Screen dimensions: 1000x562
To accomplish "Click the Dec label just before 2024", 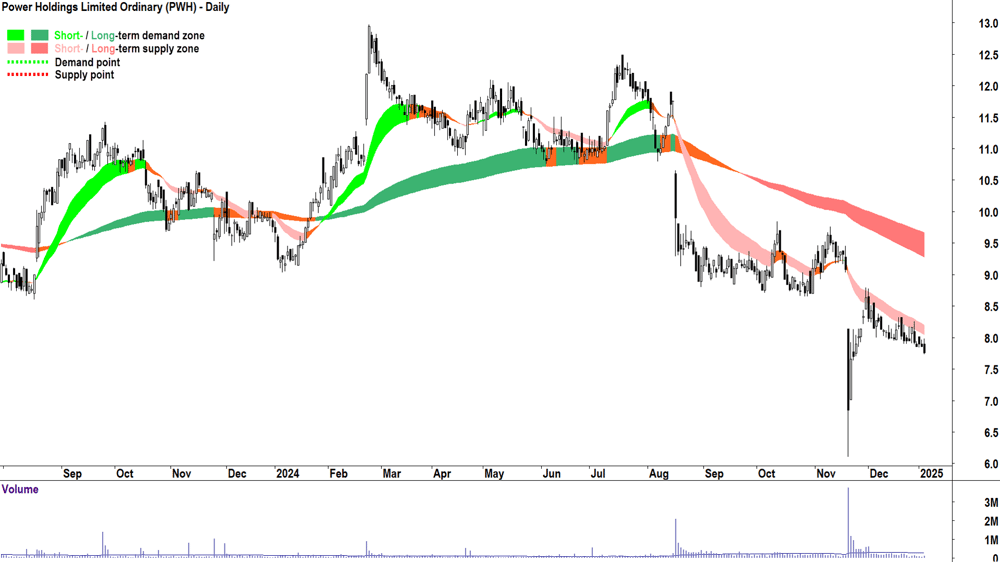I will pos(237,474).
